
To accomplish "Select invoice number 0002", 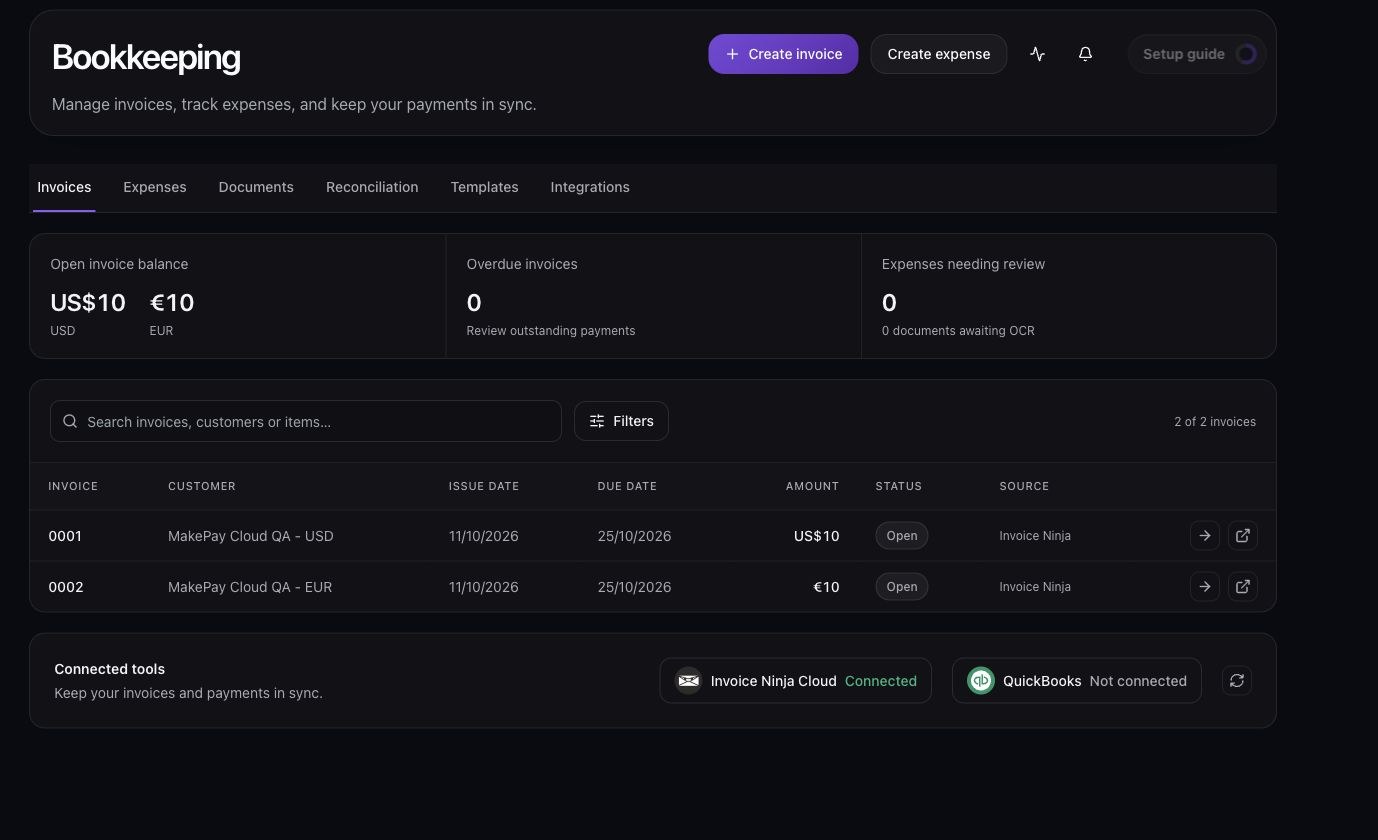I will coord(66,587).
